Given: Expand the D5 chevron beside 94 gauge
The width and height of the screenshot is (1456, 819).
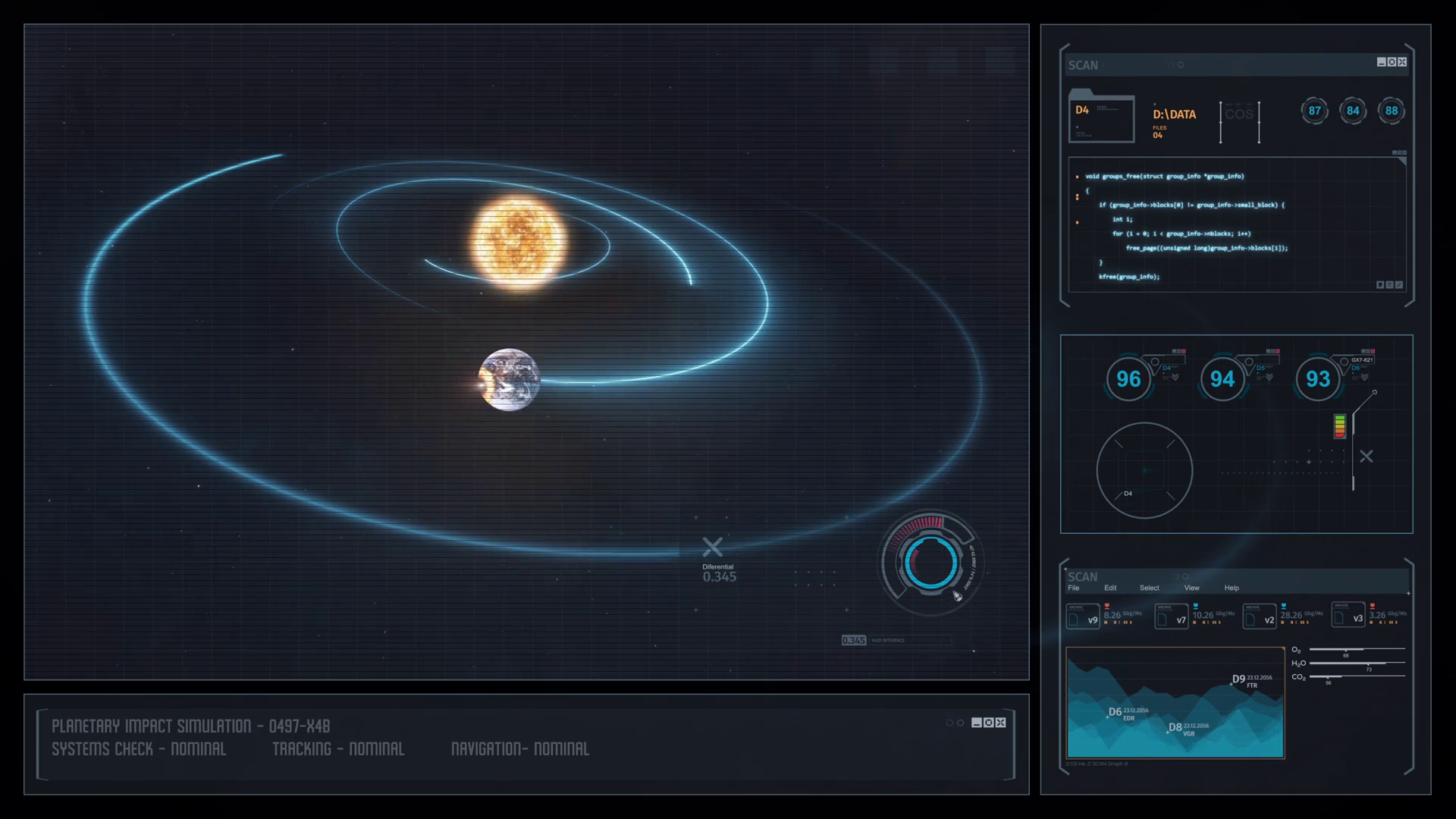Looking at the screenshot, I should [1269, 377].
